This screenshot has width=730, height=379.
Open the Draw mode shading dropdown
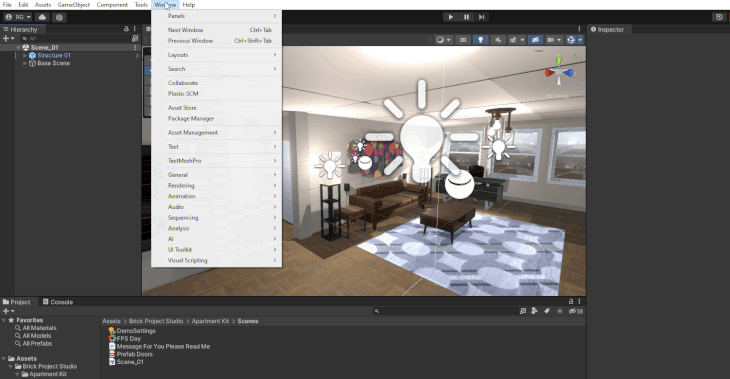[x=443, y=40]
